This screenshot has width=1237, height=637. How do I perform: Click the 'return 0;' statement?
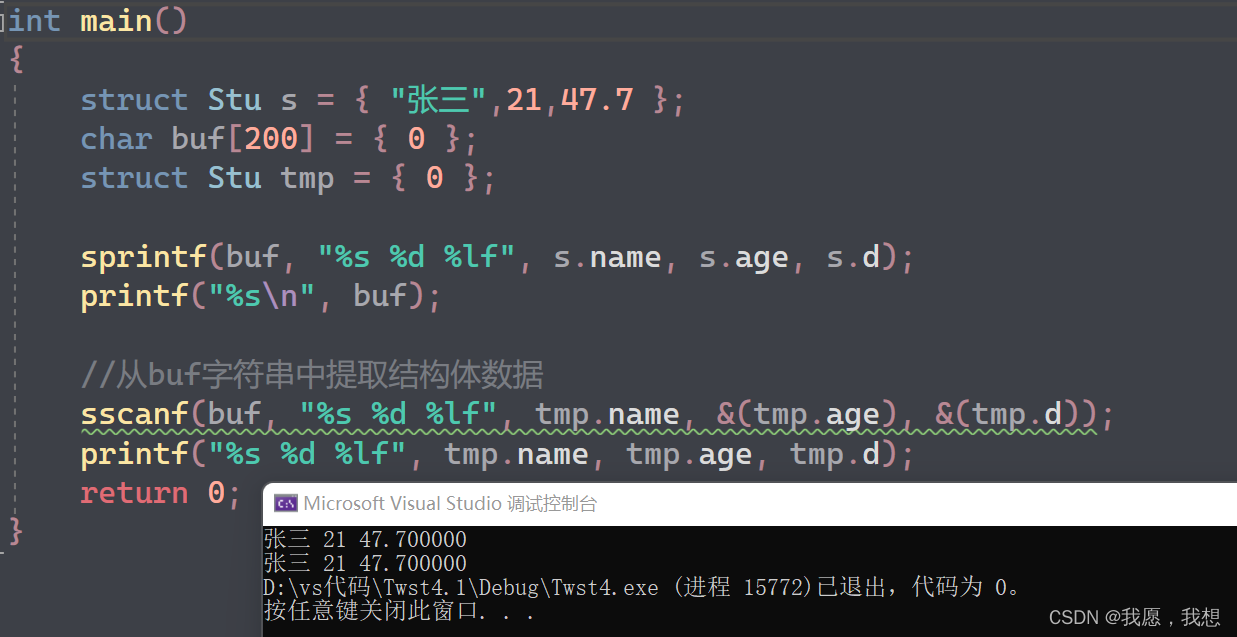pos(161,493)
